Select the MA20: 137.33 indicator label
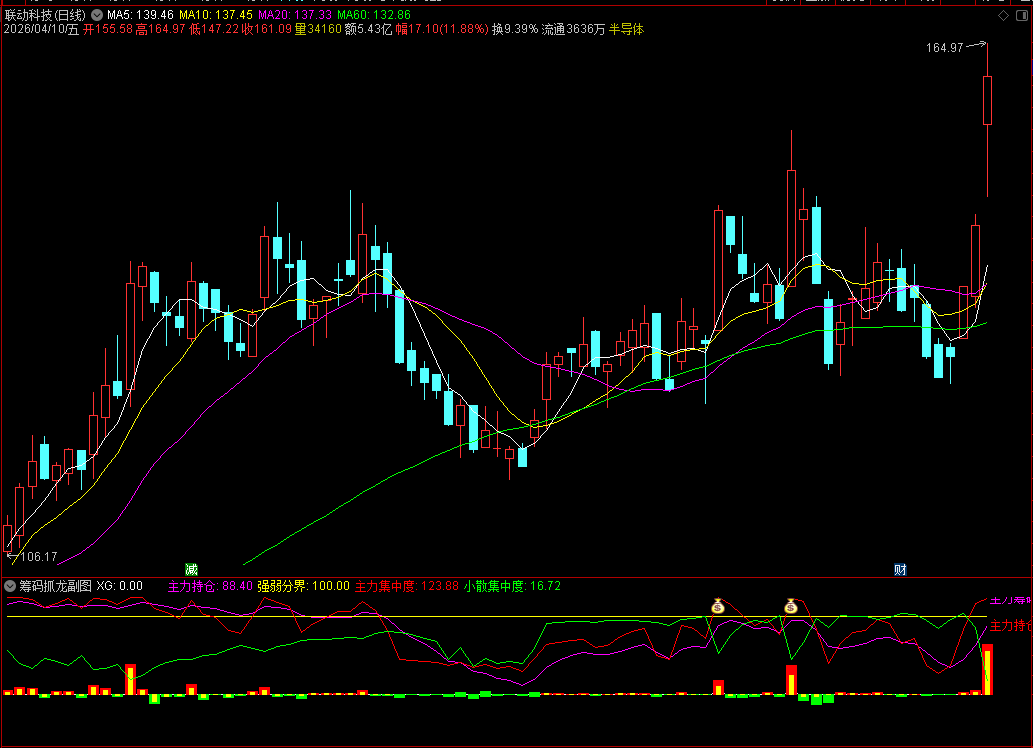The width and height of the screenshot is (1033, 748). click(x=295, y=14)
